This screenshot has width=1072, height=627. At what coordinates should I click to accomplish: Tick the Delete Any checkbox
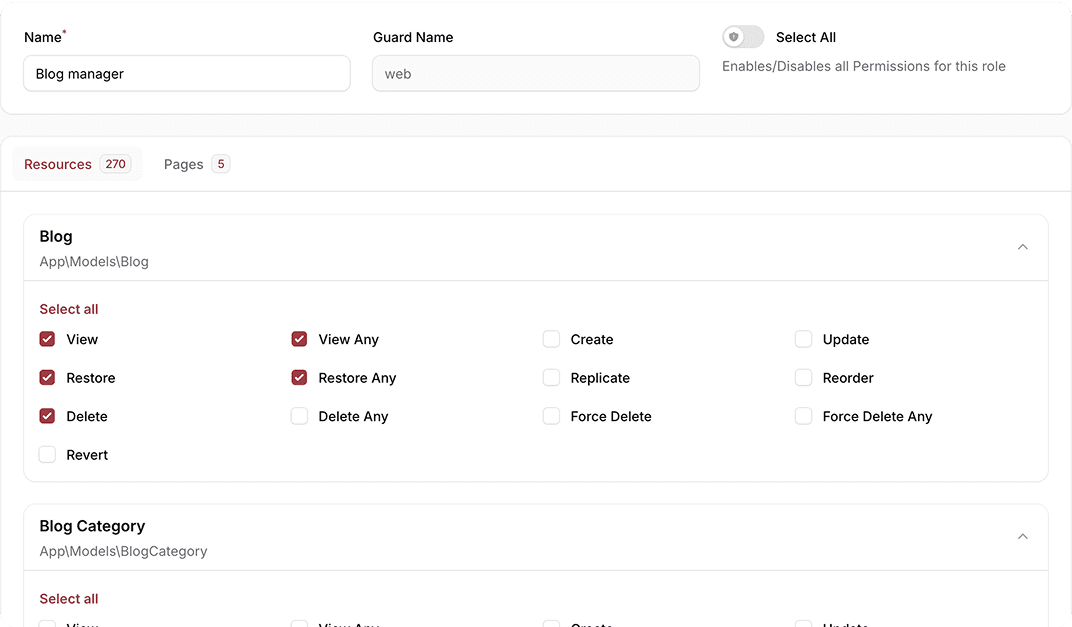click(x=299, y=416)
